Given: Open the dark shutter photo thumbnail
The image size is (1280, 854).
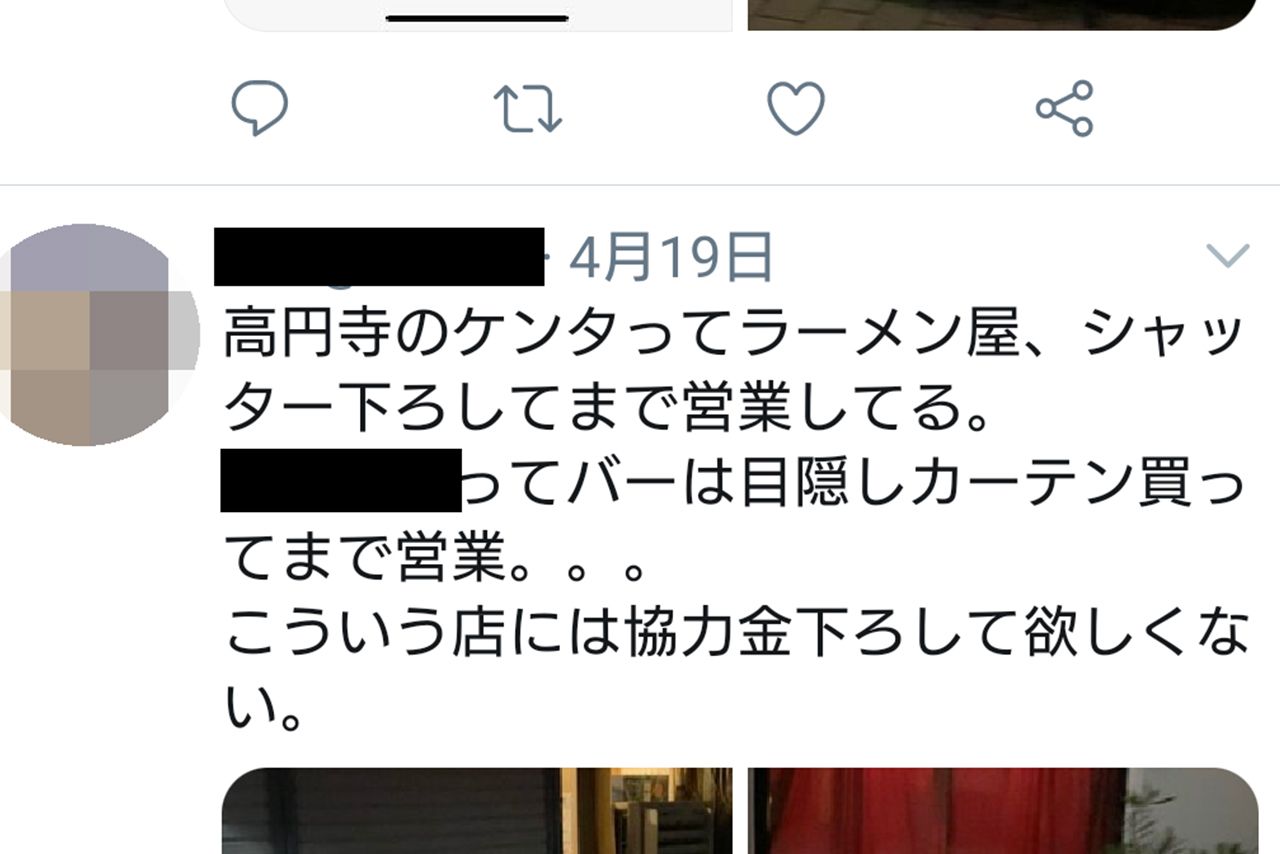Looking at the screenshot, I should (x=477, y=811).
